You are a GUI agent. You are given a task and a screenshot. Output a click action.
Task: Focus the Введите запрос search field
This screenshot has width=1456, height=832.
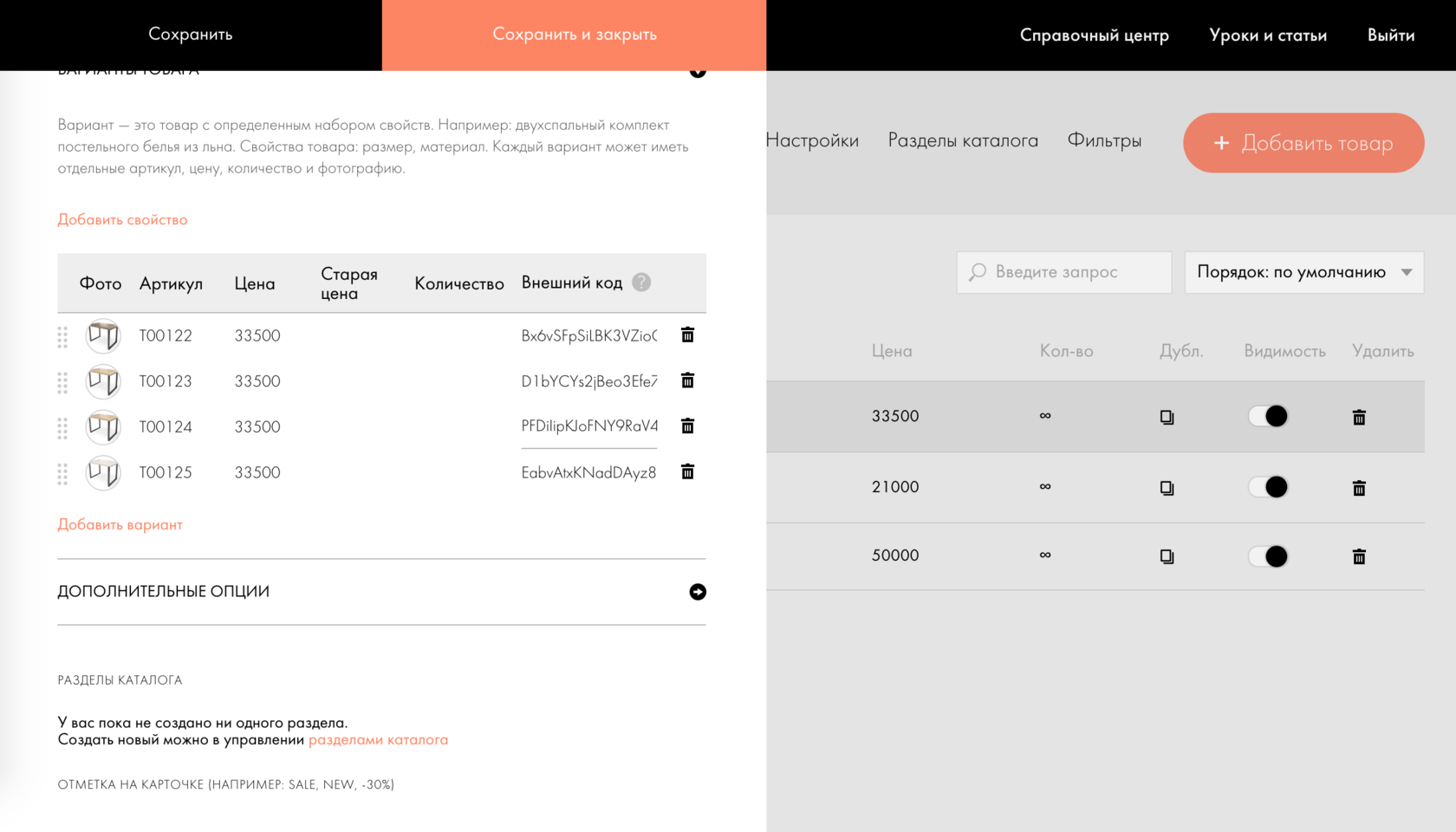click(1064, 272)
